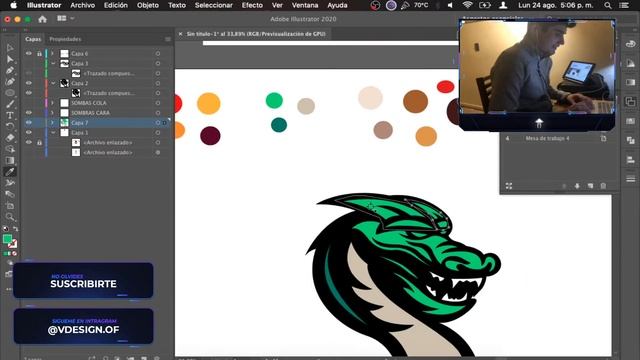Image resolution: width=640 pixels, height=360 pixels.
Task: Click the target circle for SOMBRAS COLA
Action: click(x=158, y=103)
